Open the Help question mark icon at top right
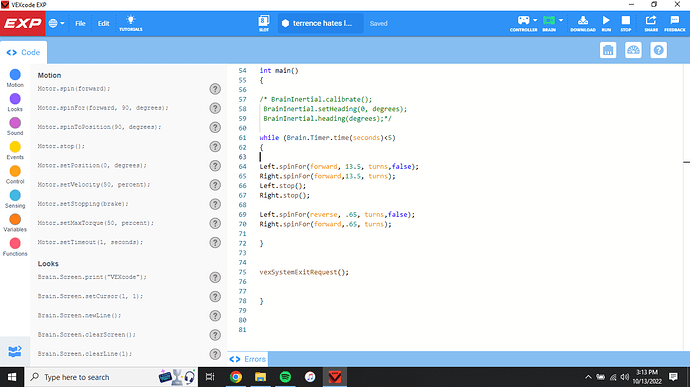 pos(658,50)
